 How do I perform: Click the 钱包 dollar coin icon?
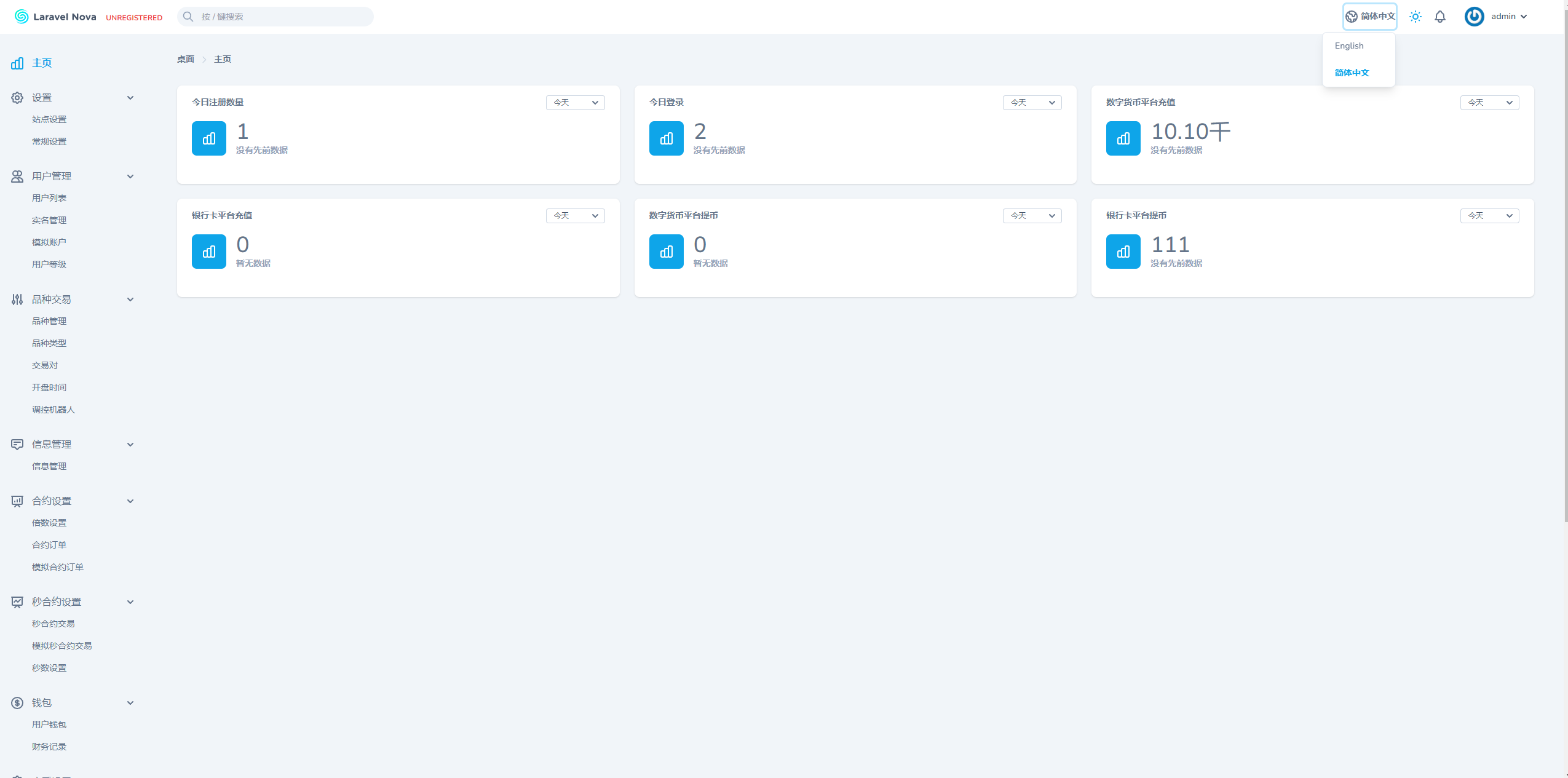tap(17, 703)
